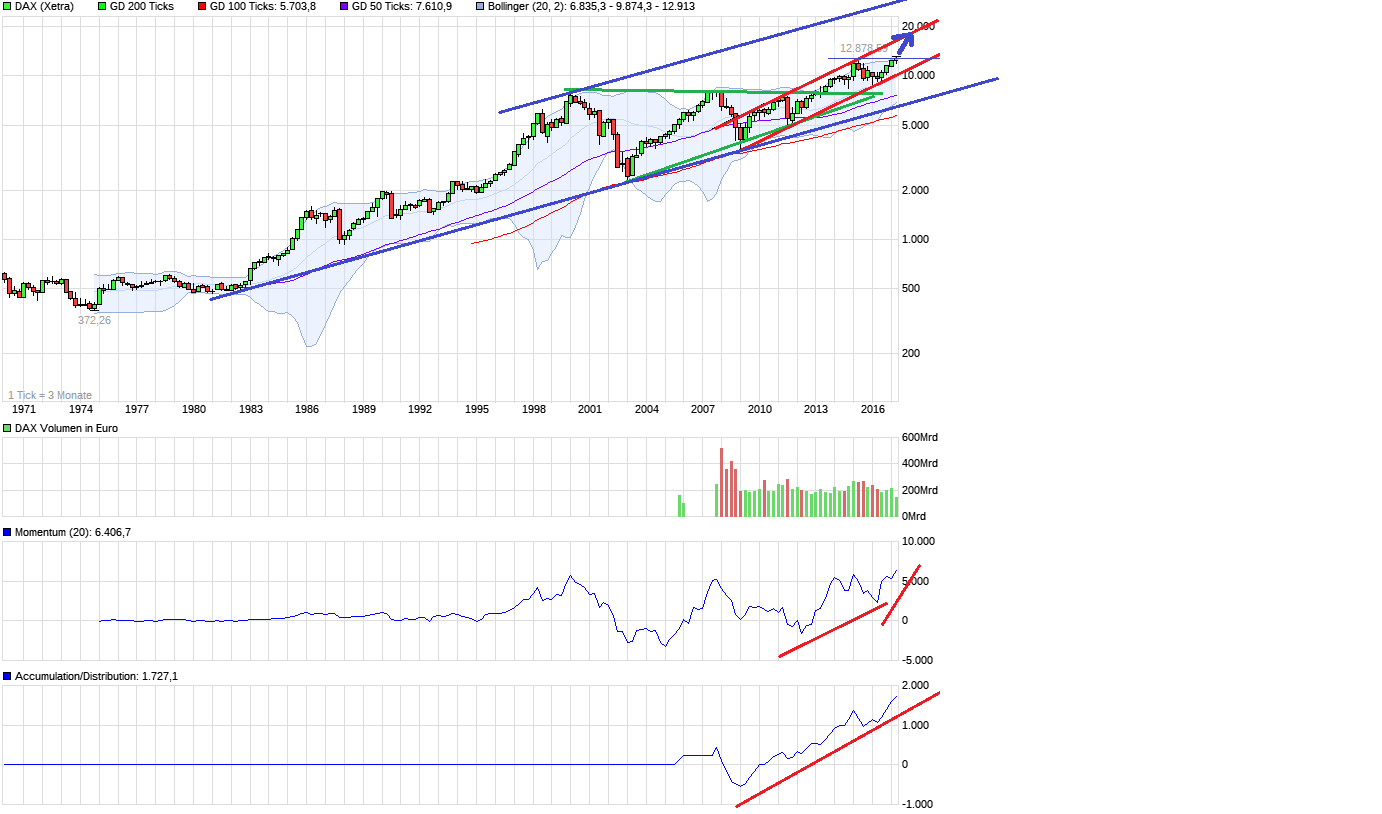
Task: Click the 200Mrd volume axis label
Action: pos(920,490)
